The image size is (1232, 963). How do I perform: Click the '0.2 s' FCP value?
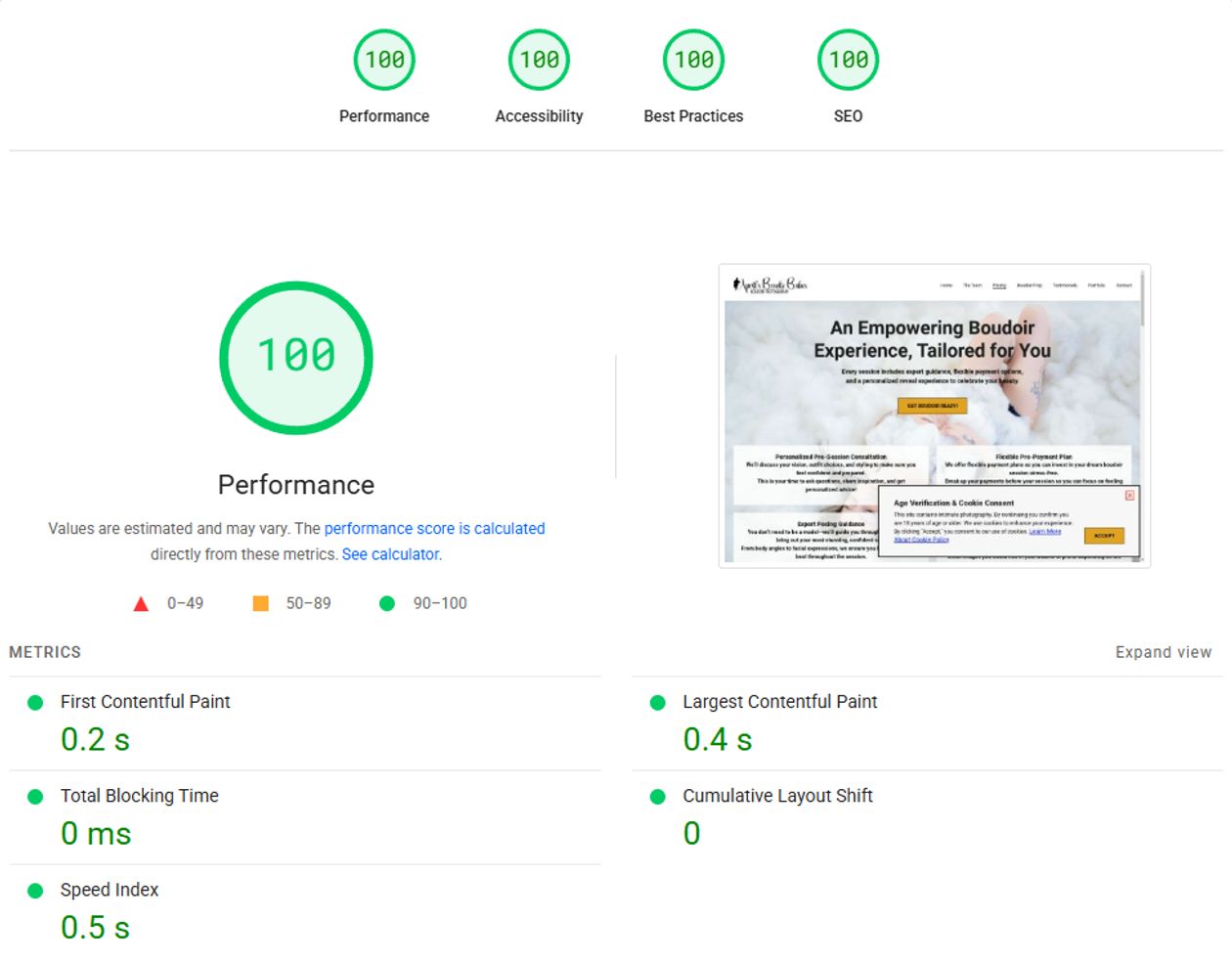[95, 740]
